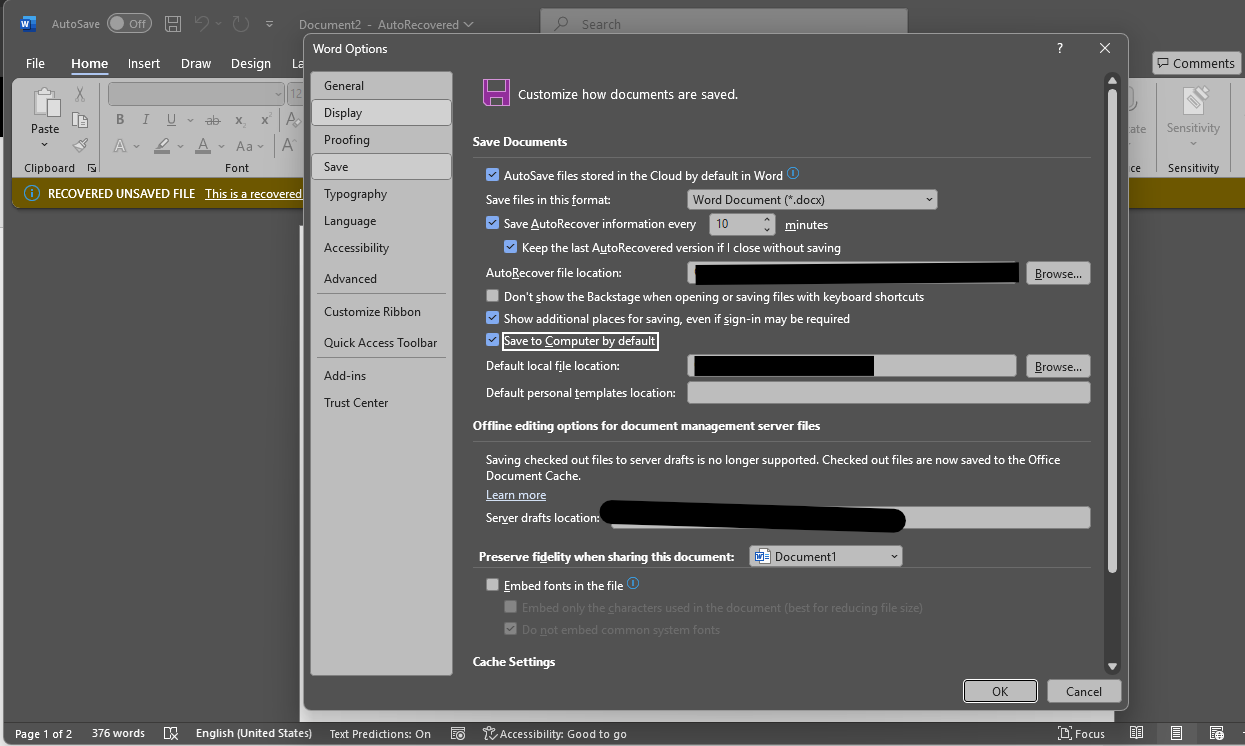This screenshot has width=1245, height=746.
Task: Disable 'AutoSave files stored in the Cloud'
Action: tap(492, 173)
